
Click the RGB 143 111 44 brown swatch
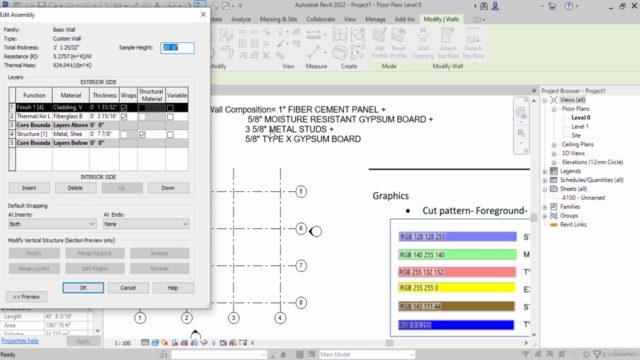(x=456, y=307)
